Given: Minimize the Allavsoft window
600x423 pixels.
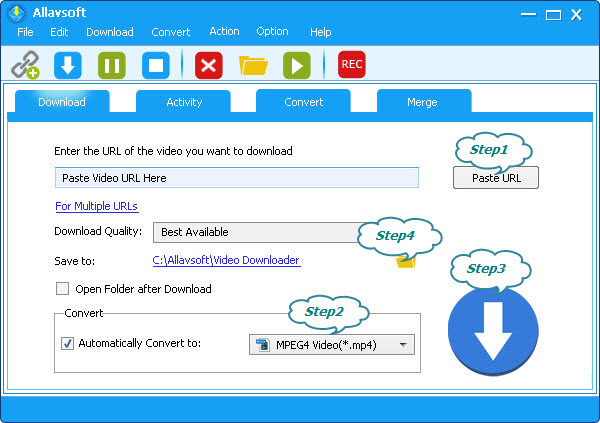Looking at the screenshot, I should coord(528,15).
